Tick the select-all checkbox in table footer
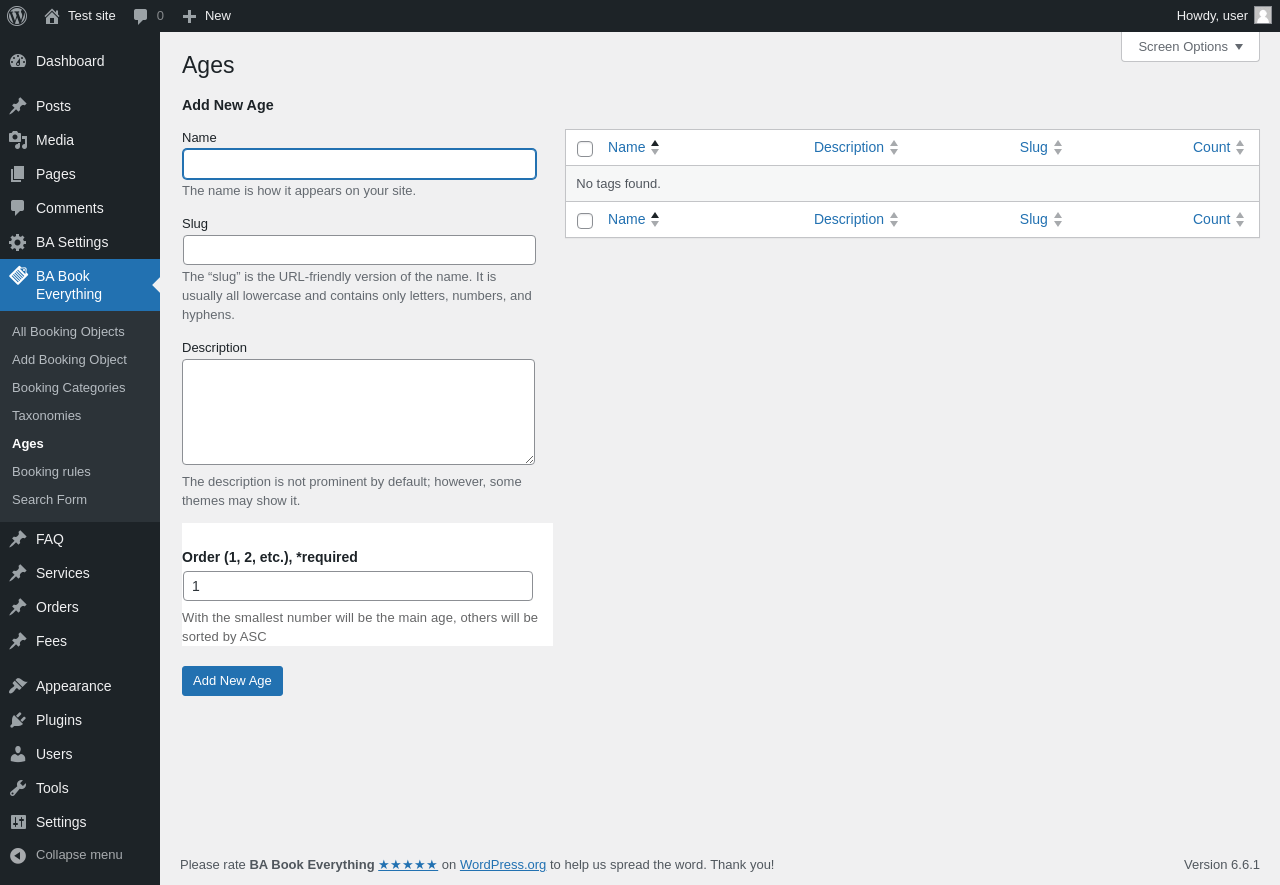Screen dimensions: 1280x885 pyautogui.click(x=585, y=221)
